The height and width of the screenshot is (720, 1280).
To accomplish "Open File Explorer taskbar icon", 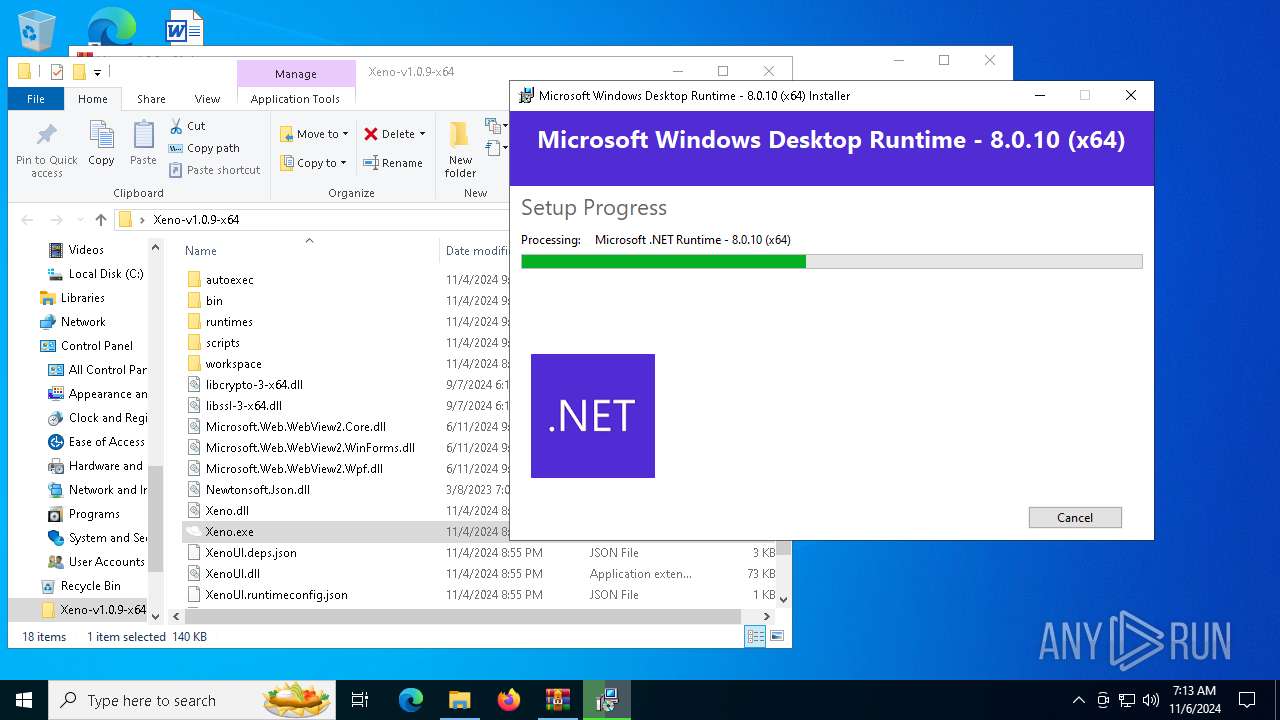I will pos(460,700).
